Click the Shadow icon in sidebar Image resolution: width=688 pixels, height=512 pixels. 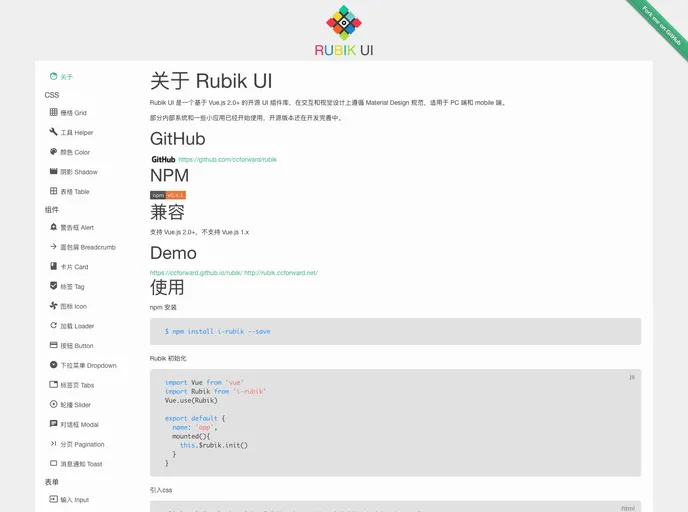click(x=54, y=171)
